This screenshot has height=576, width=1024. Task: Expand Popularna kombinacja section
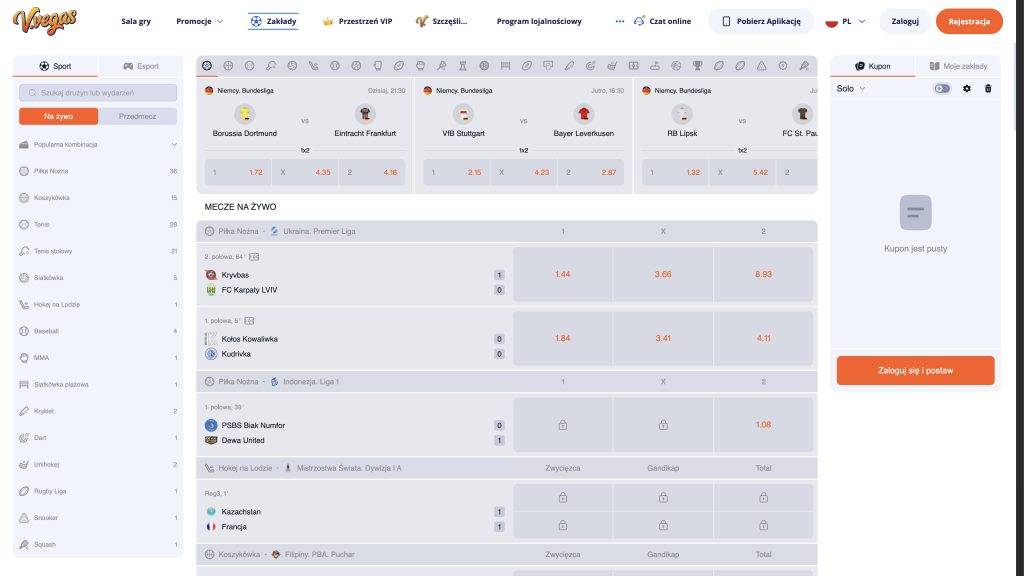click(x=98, y=144)
